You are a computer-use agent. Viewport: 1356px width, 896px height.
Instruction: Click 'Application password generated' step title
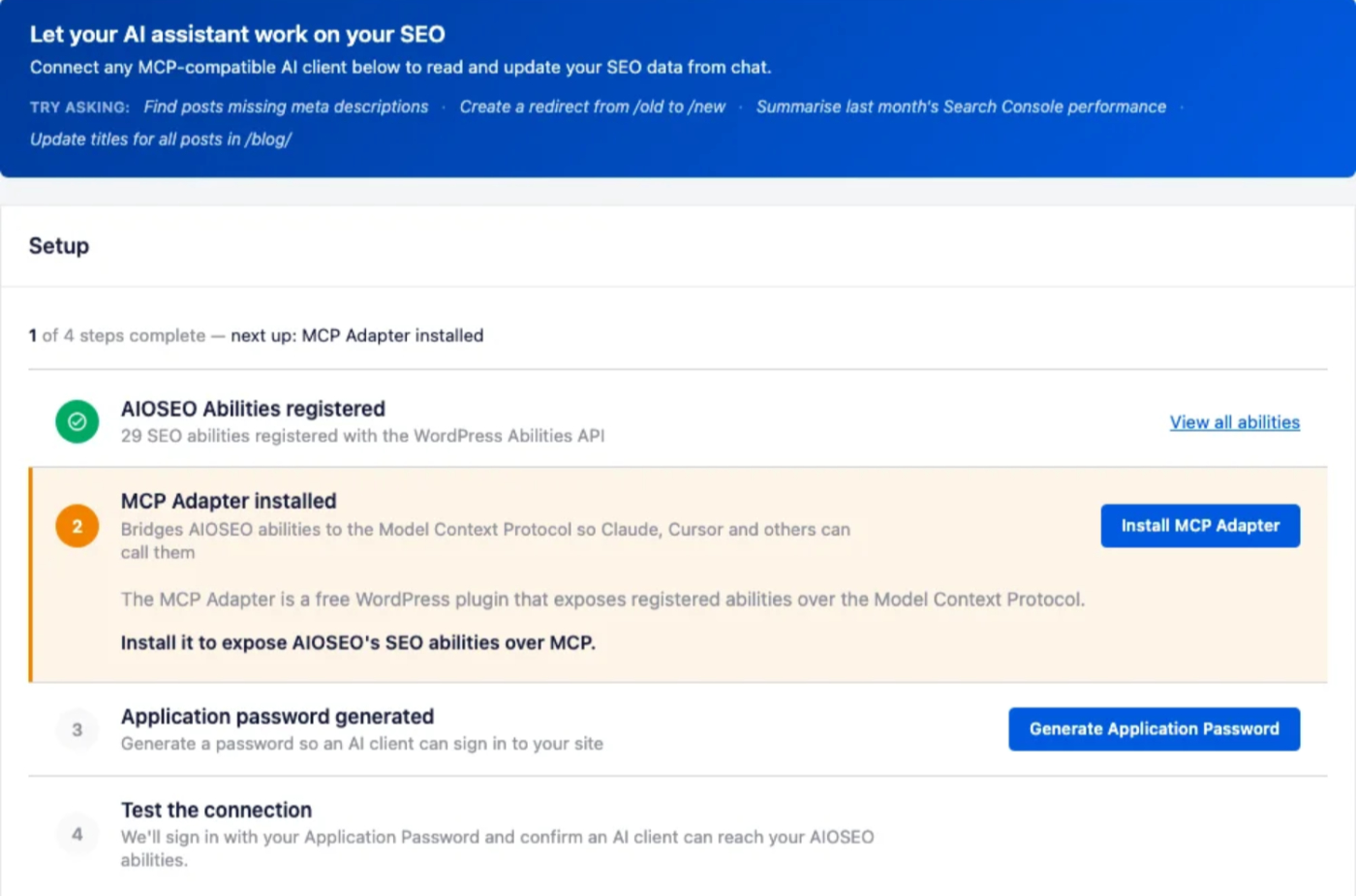coord(277,717)
